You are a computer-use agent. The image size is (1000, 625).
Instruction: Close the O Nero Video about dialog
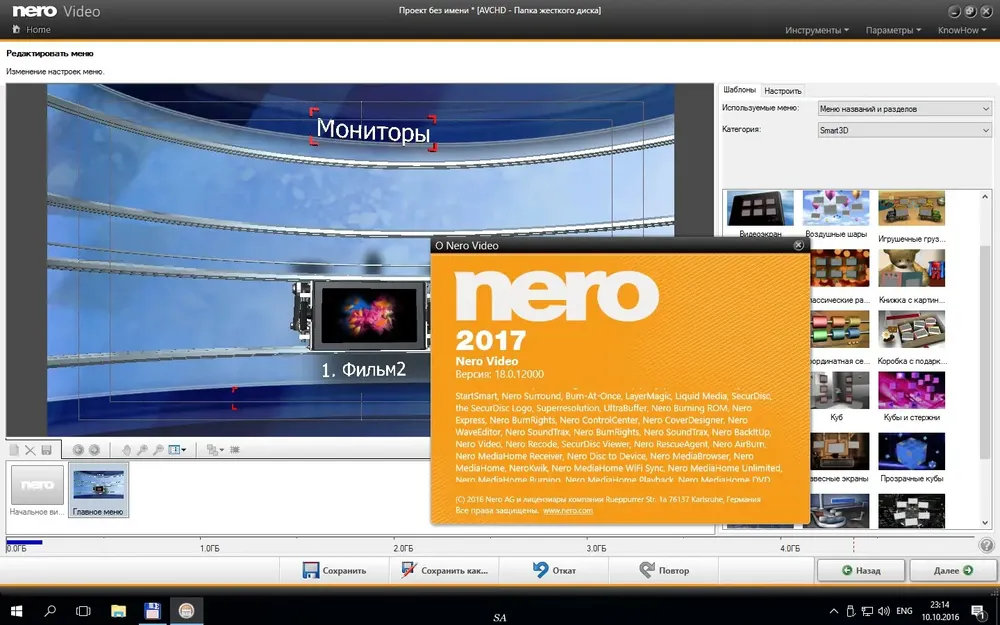[798, 245]
